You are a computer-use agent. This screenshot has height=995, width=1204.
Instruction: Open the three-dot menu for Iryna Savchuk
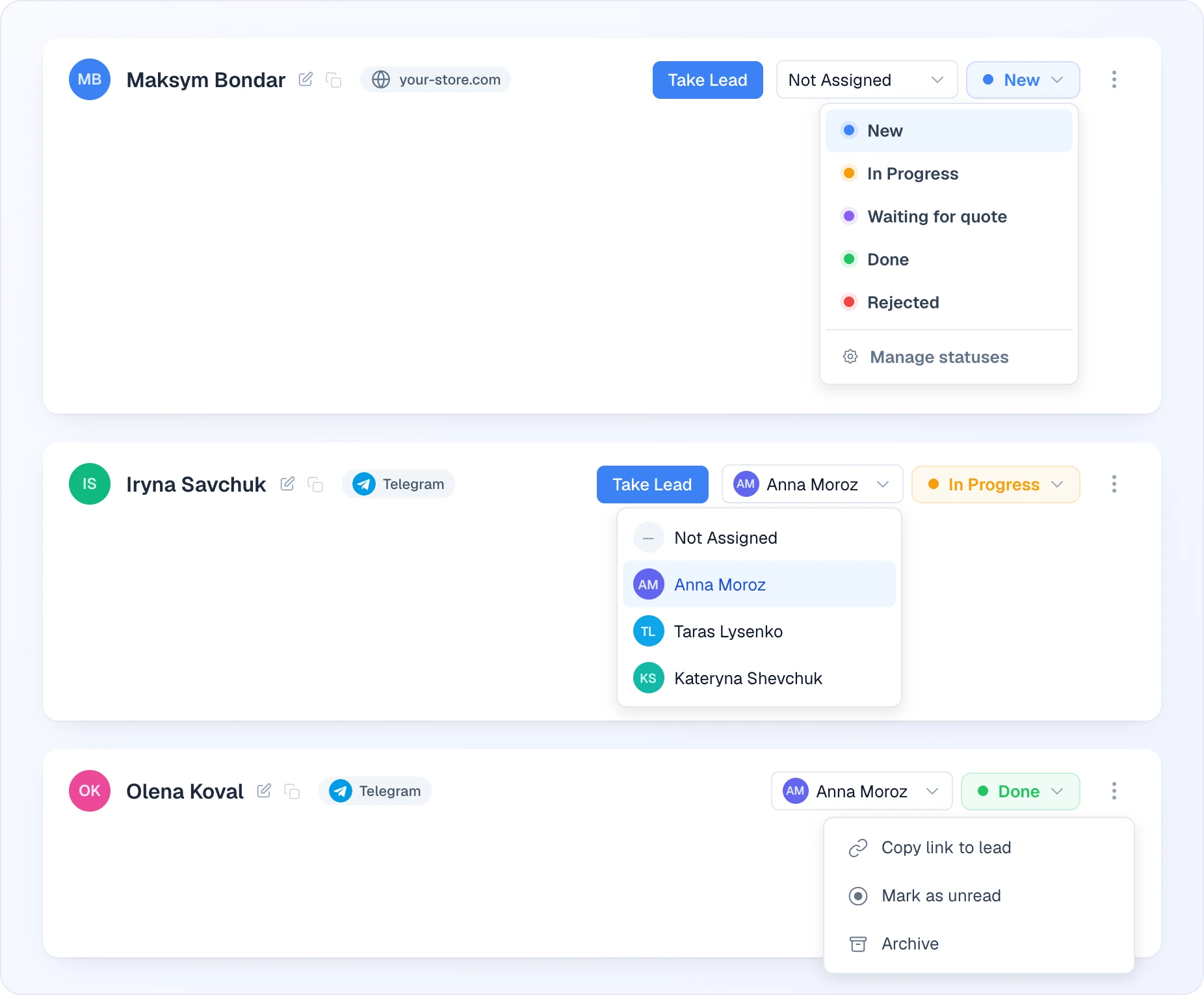click(x=1114, y=484)
